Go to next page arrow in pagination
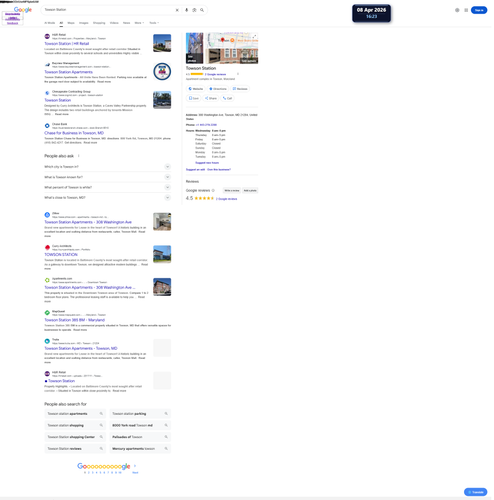 pyautogui.click(x=135, y=466)
